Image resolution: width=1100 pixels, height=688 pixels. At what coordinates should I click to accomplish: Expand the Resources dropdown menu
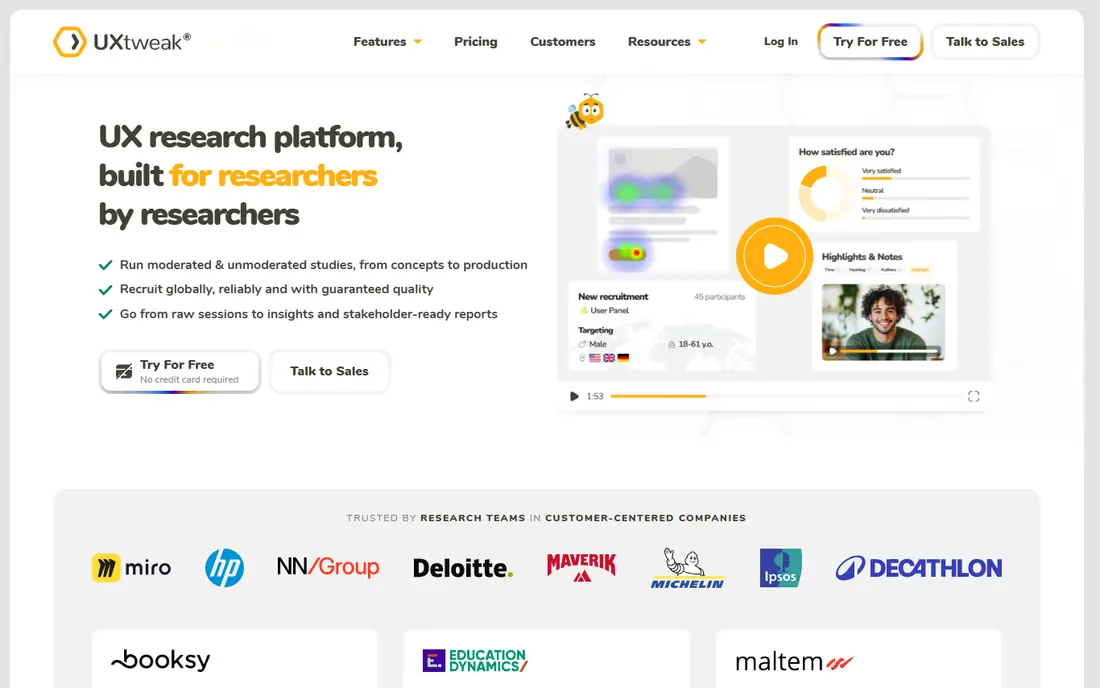click(666, 41)
